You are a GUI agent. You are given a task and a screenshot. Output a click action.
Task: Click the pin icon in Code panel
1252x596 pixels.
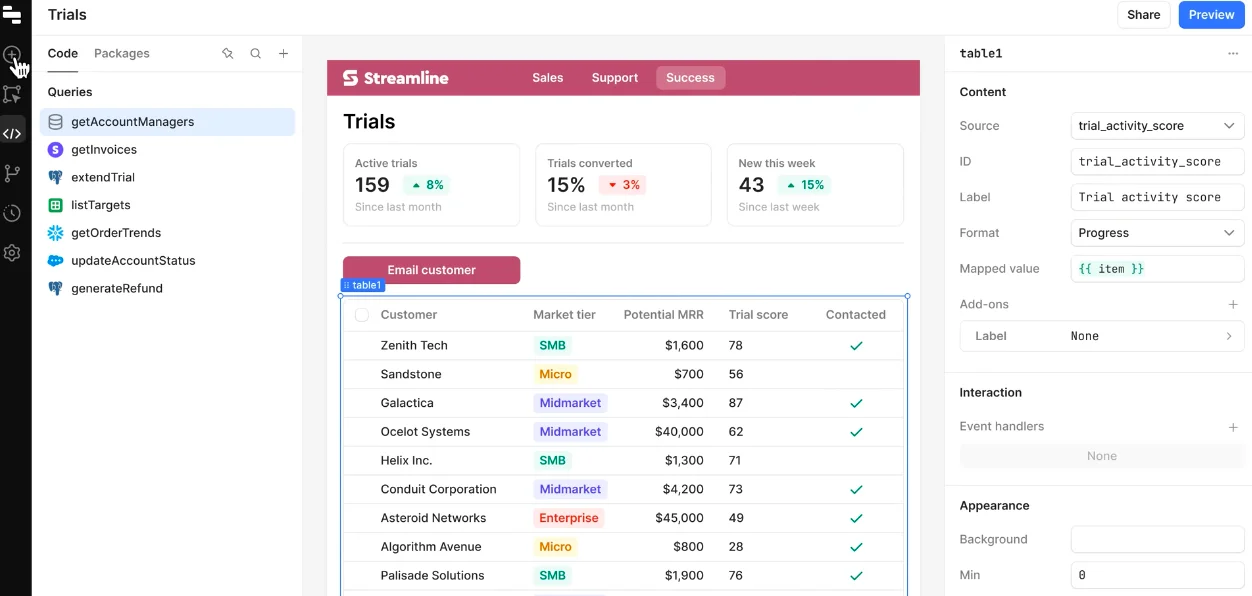click(x=227, y=54)
